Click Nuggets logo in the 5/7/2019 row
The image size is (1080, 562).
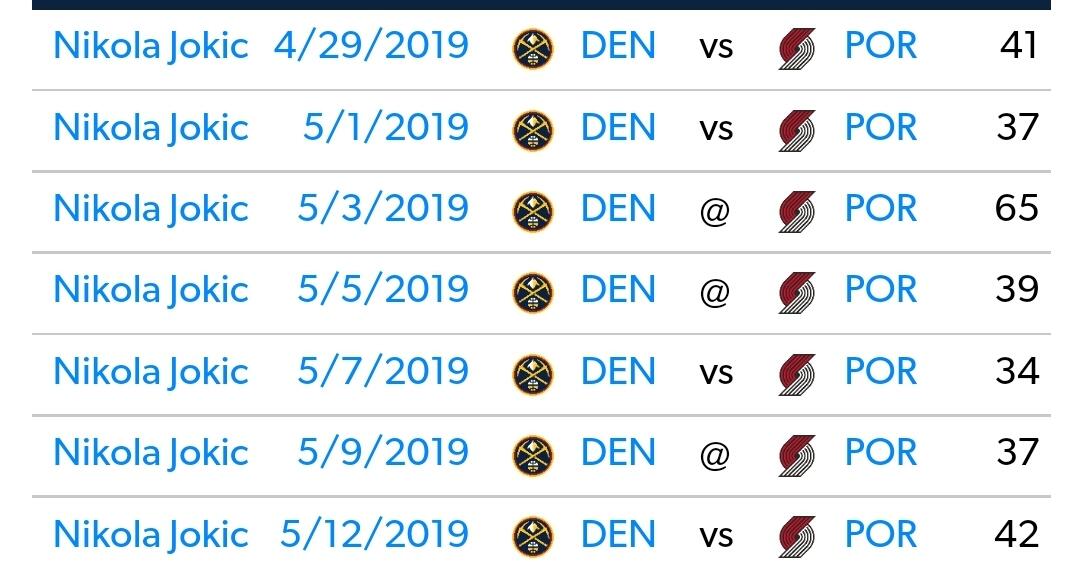532,374
